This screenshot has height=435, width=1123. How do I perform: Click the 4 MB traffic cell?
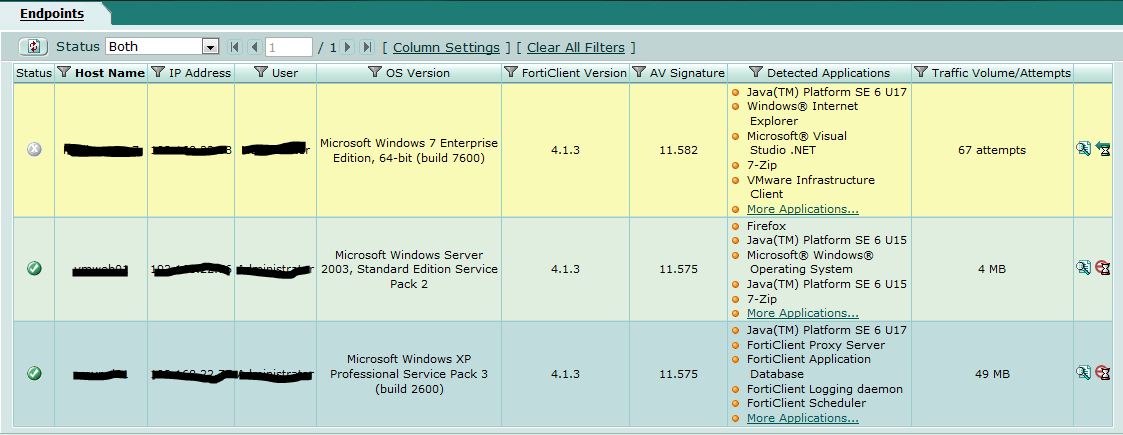click(x=992, y=269)
